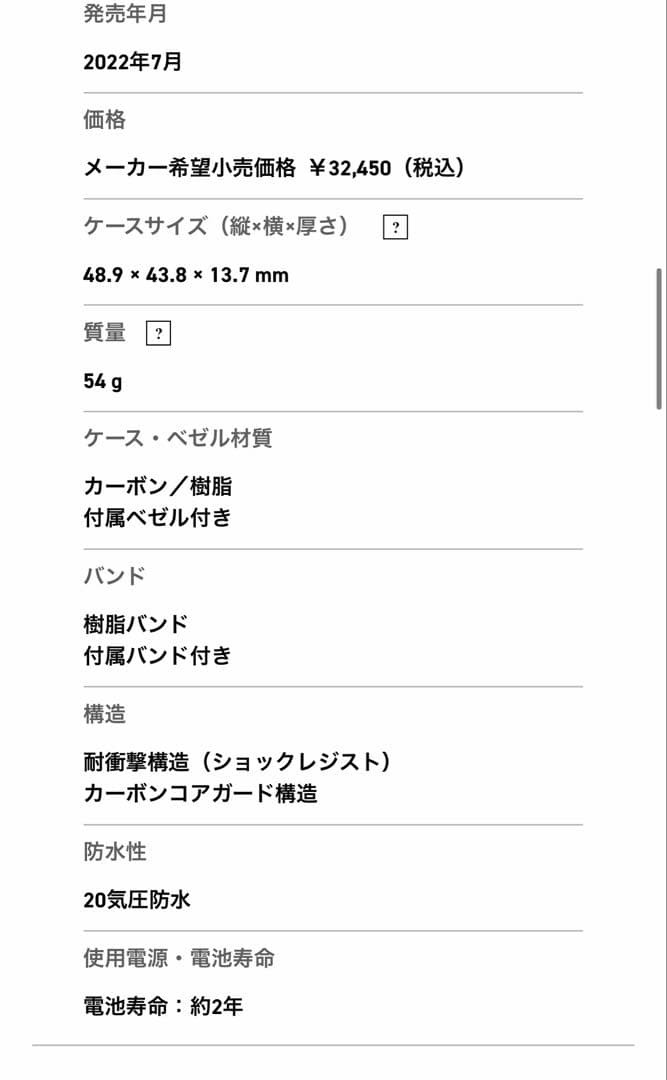The height and width of the screenshot is (1080, 667).
Task: Click the 耐衝撃構造(ショックレジスト) text
Action: pyautogui.click(x=238, y=762)
